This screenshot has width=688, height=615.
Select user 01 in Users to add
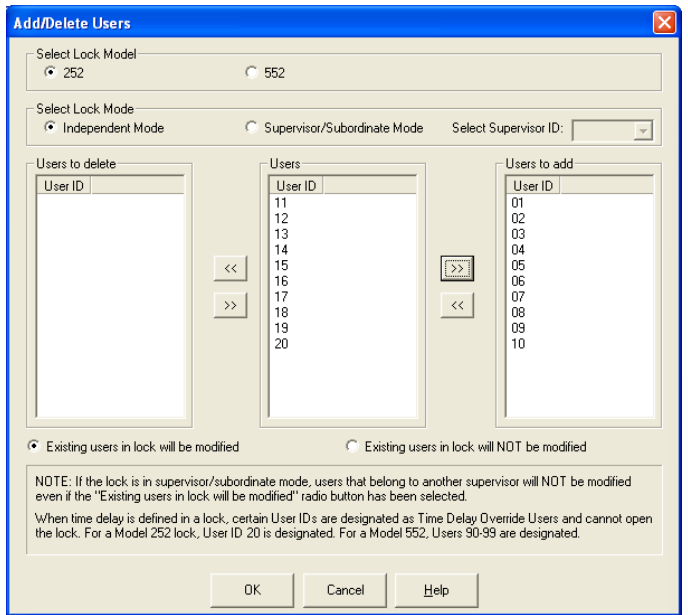coord(518,203)
